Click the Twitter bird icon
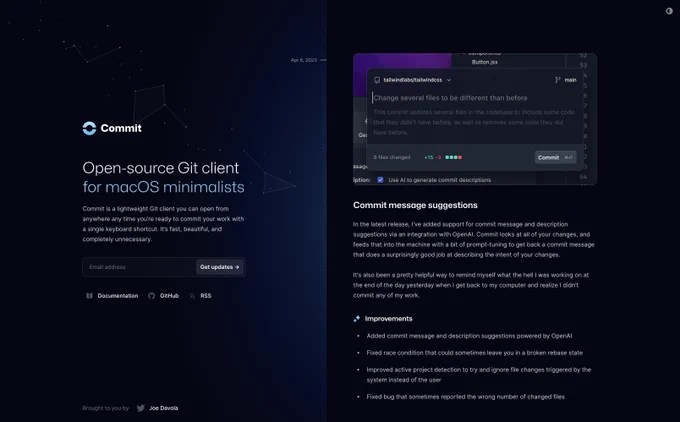The image size is (680, 422). pos(141,408)
